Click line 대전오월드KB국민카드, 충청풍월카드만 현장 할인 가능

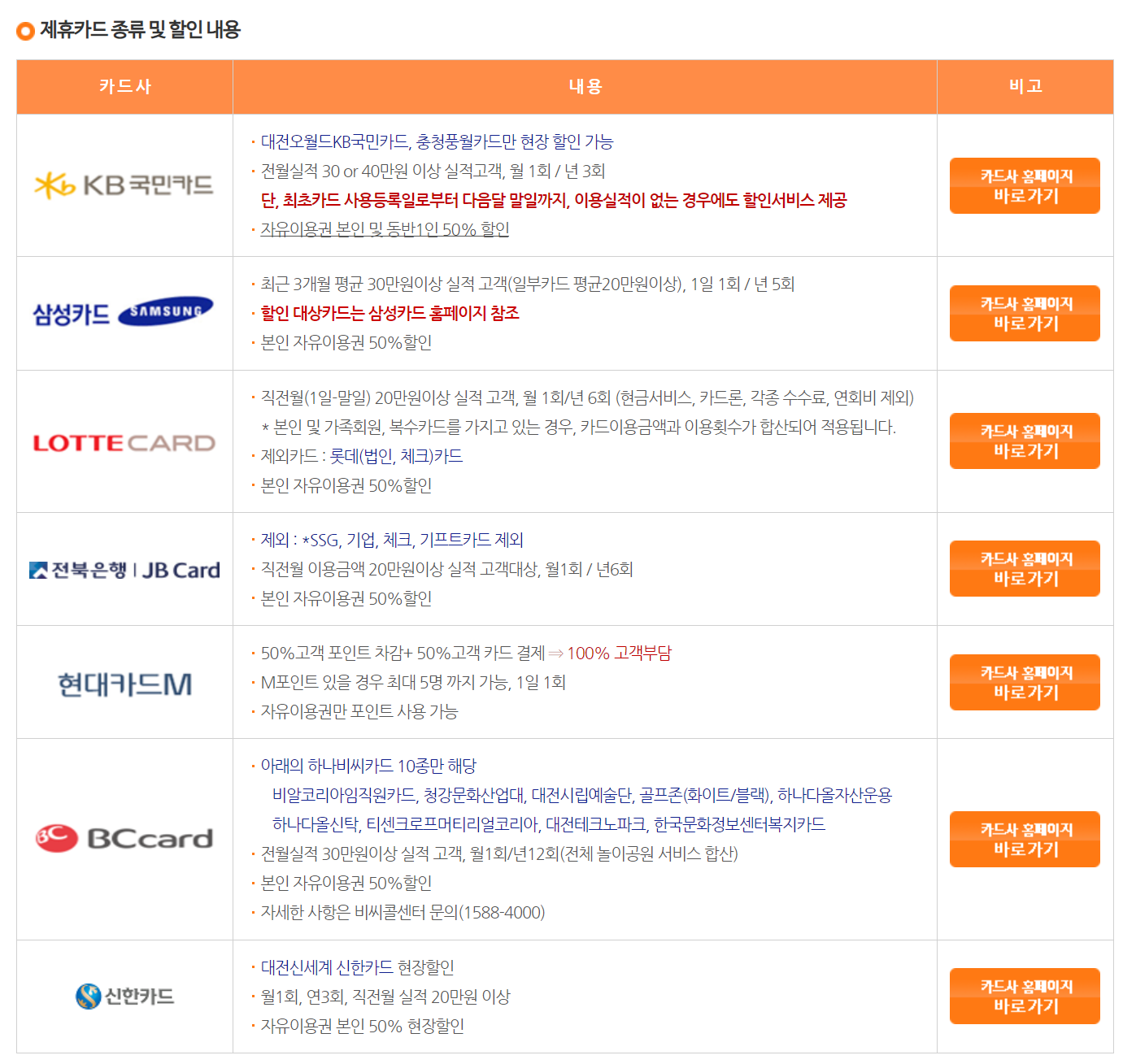pos(437,141)
